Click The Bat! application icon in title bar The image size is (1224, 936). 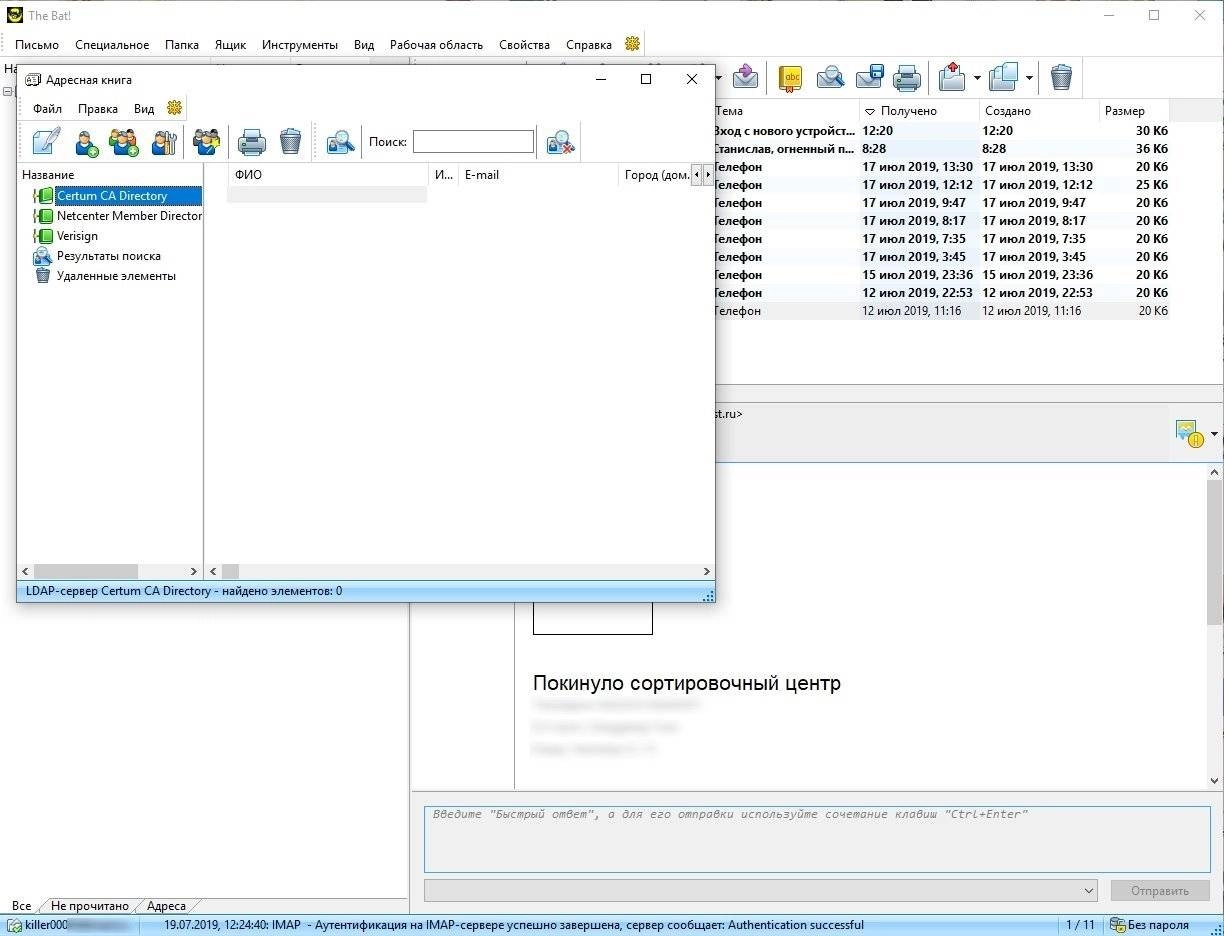pos(15,15)
